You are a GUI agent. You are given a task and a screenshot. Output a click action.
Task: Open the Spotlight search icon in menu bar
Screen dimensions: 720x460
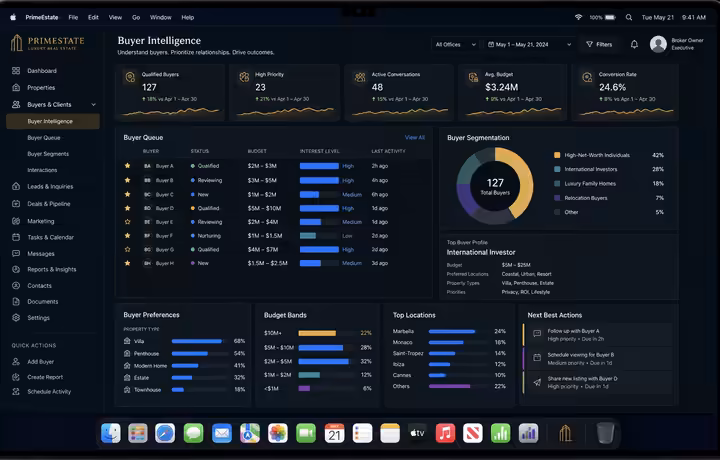click(629, 17)
